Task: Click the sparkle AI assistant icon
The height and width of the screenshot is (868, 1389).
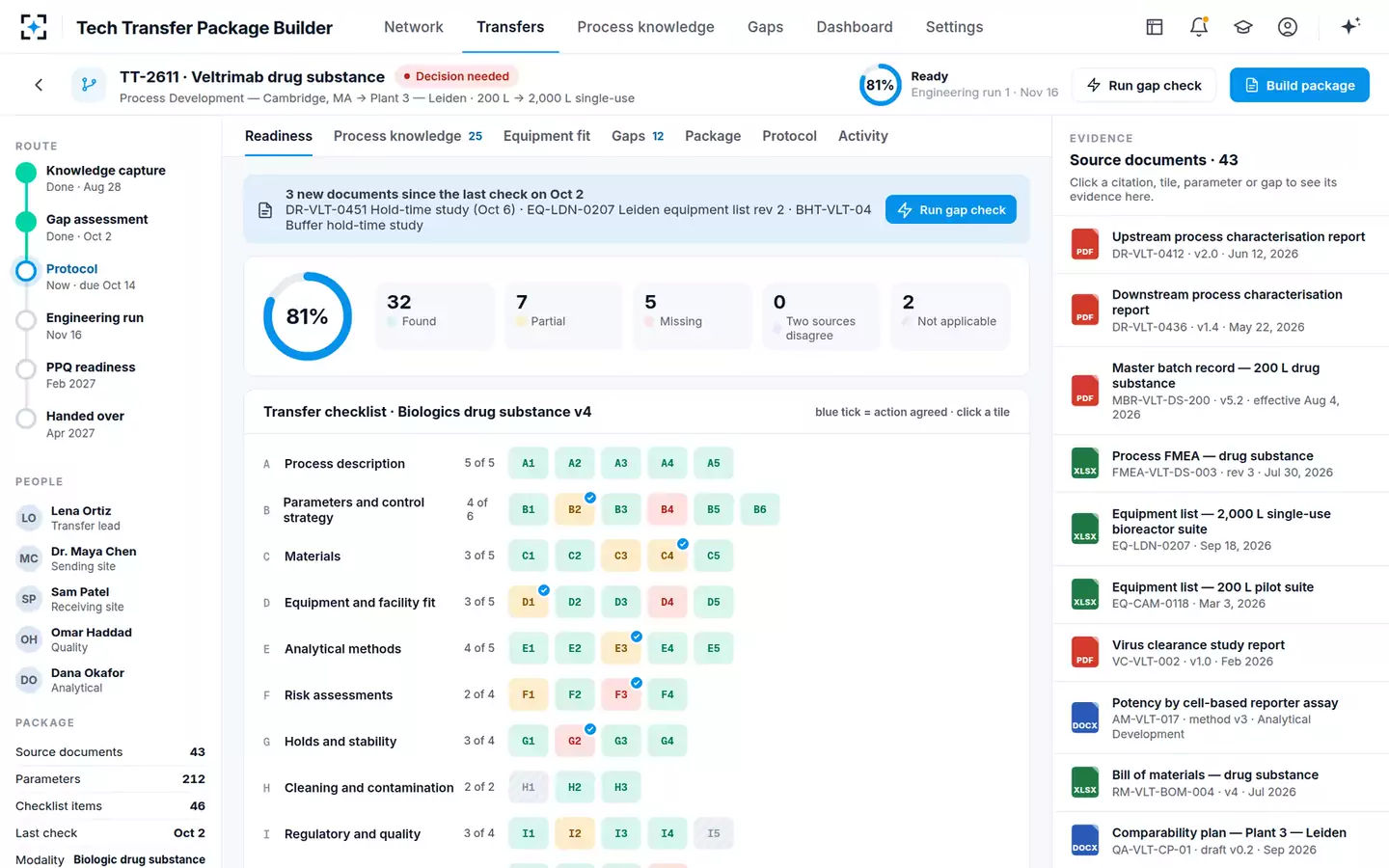Action: [x=1350, y=26]
